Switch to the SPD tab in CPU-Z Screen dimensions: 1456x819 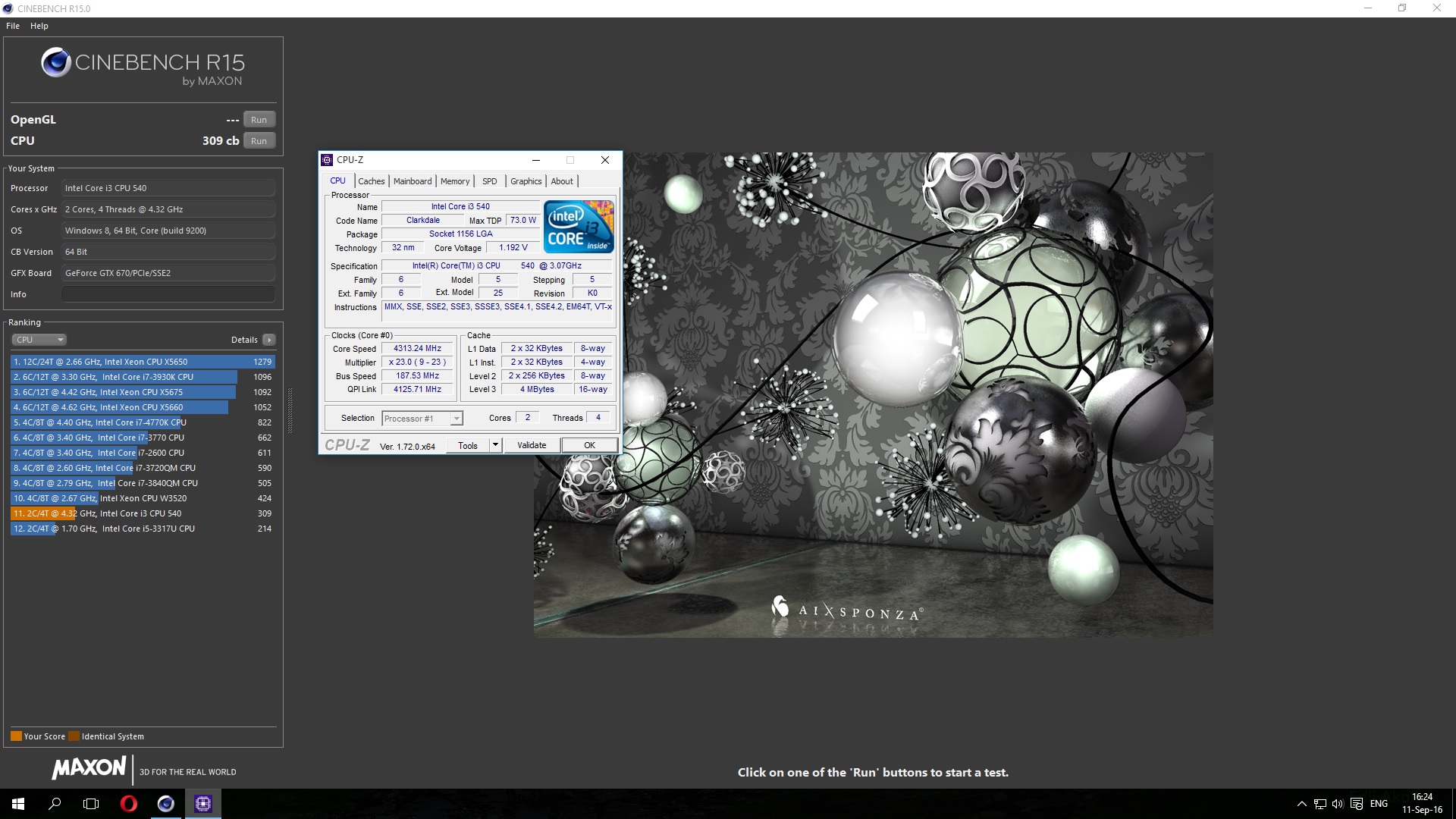point(489,180)
